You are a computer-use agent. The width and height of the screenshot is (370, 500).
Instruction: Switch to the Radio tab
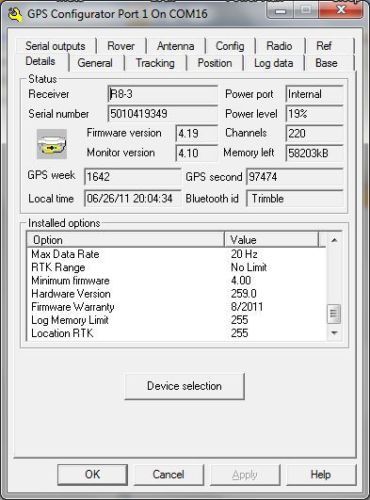point(279,46)
